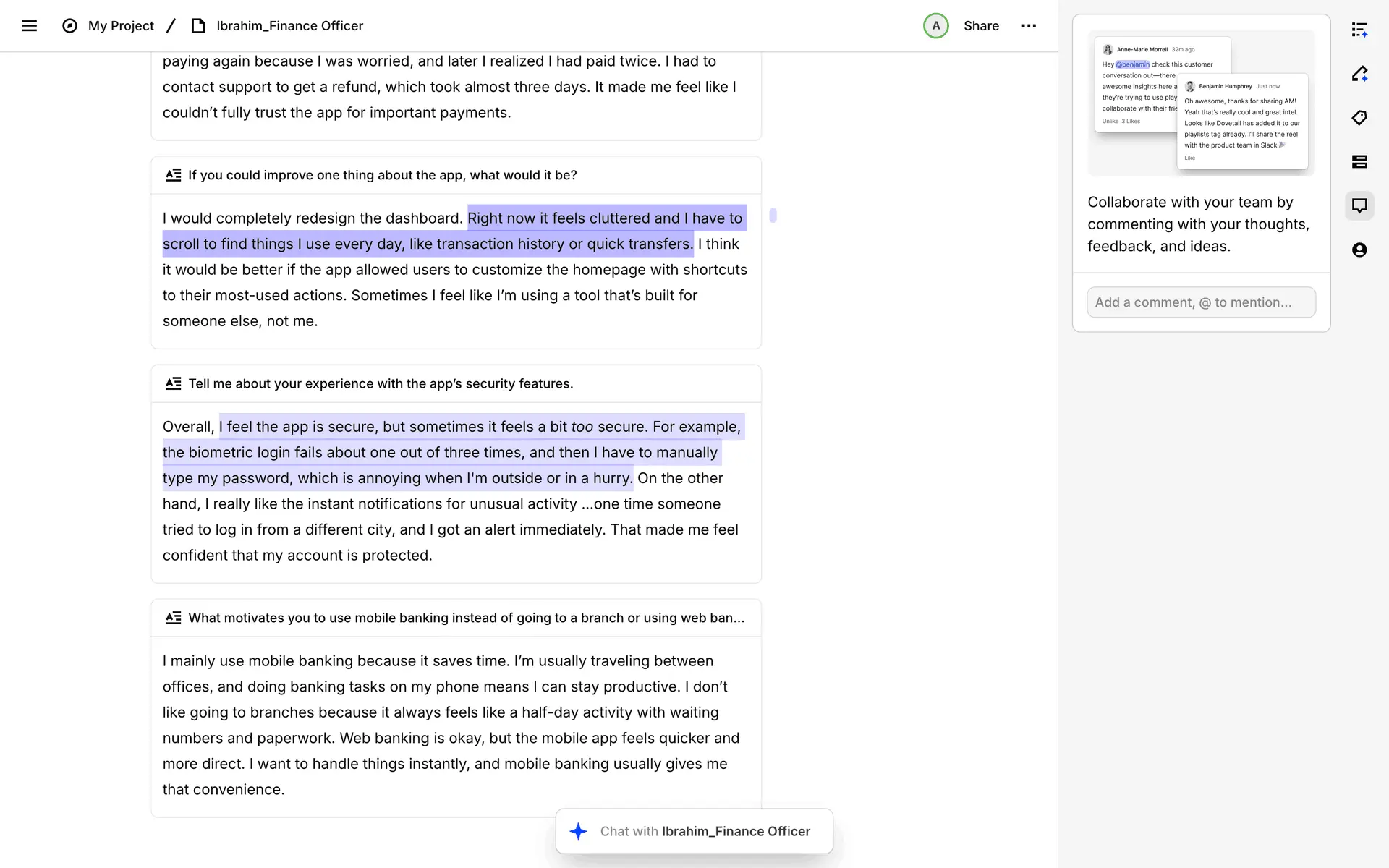Go to My Project breadcrumb
The width and height of the screenshot is (1389, 868).
121,26
